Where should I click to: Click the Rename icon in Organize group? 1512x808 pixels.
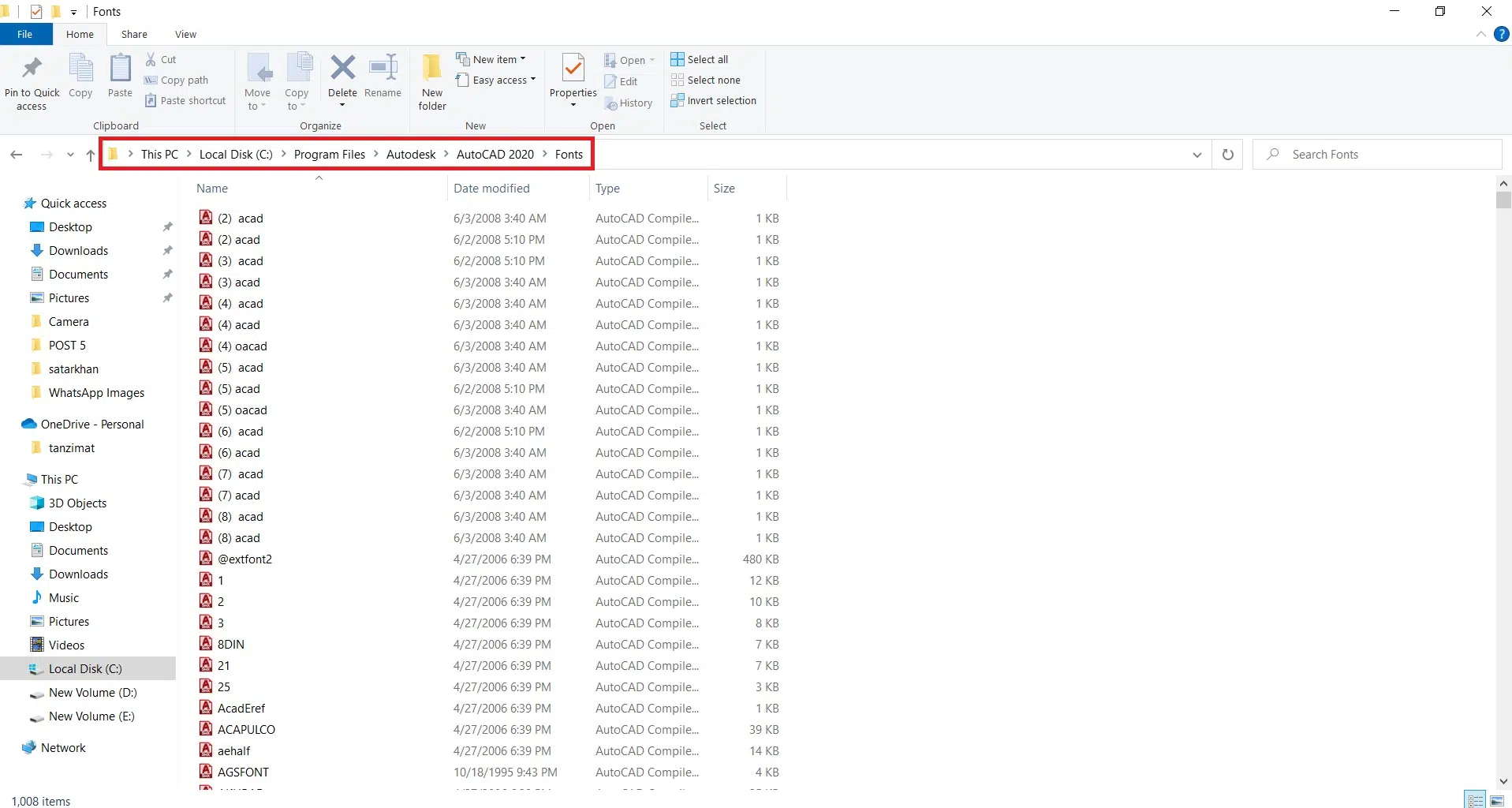pyautogui.click(x=383, y=69)
